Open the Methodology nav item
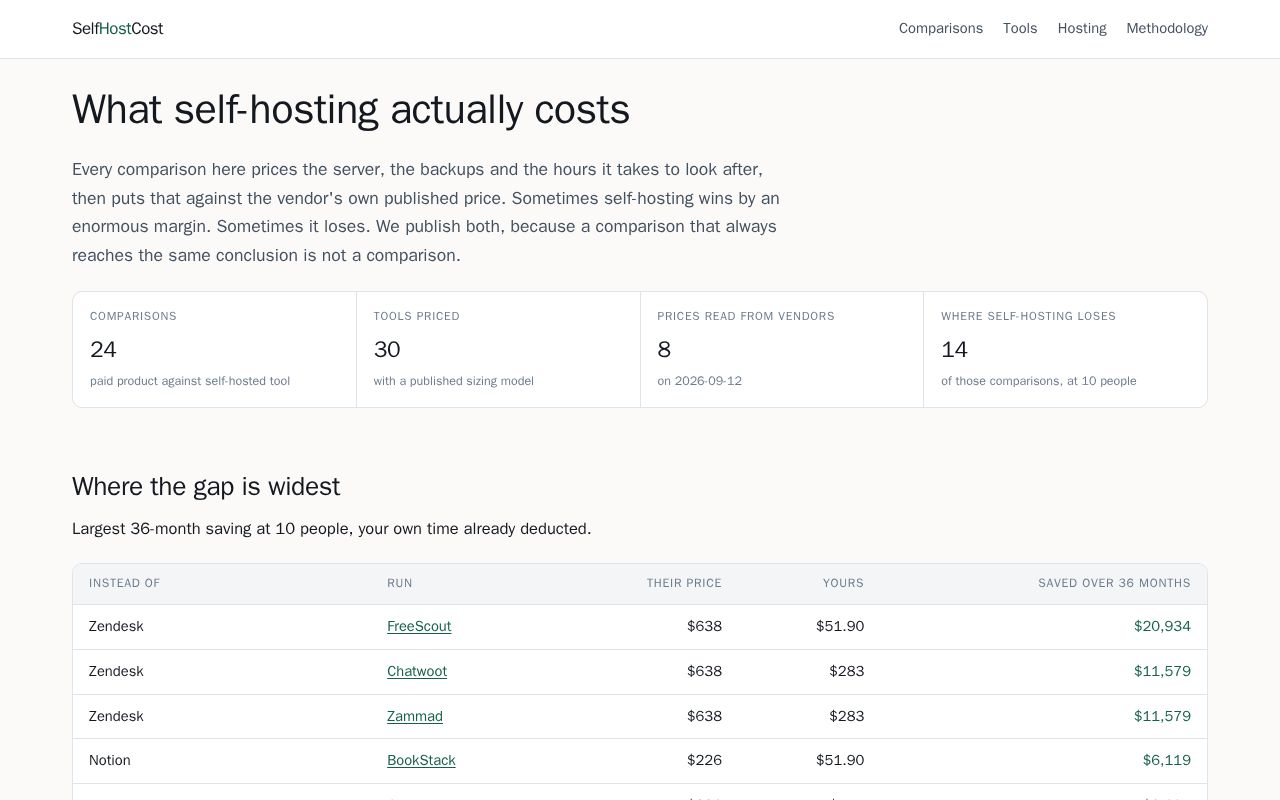The image size is (1280, 800). point(1167,28)
